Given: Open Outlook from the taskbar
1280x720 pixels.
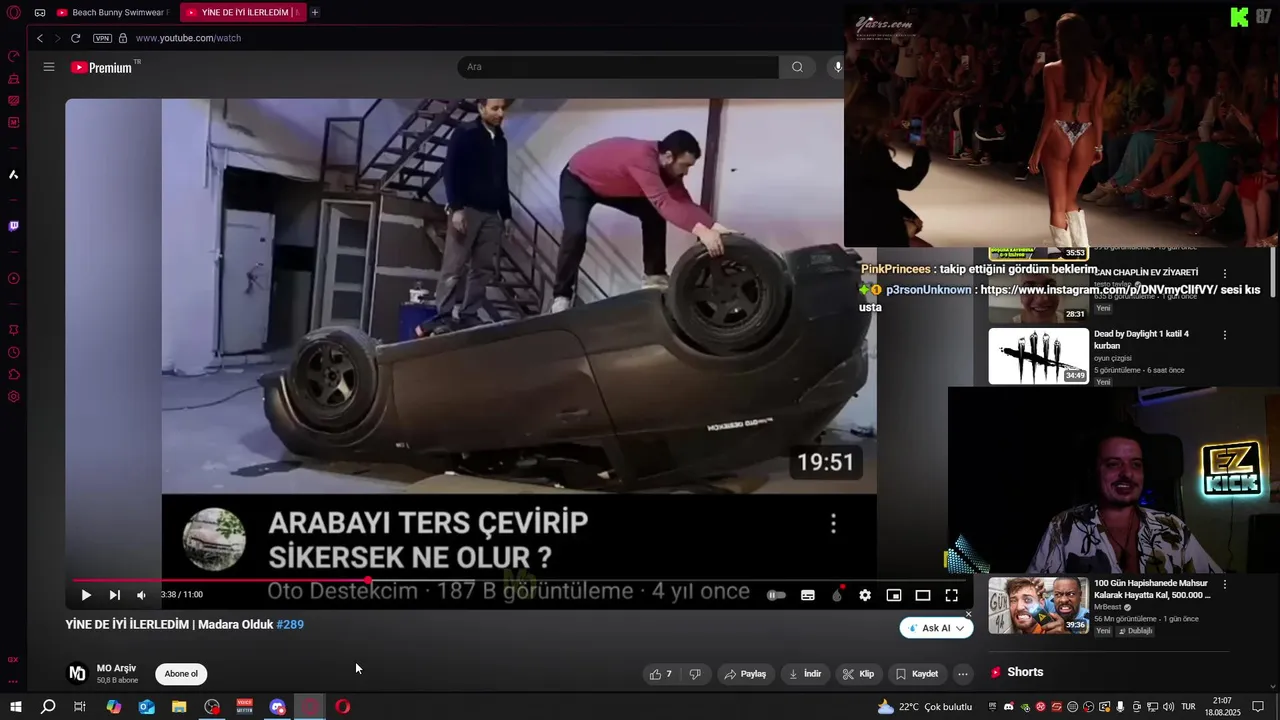Looking at the screenshot, I should point(147,707).
